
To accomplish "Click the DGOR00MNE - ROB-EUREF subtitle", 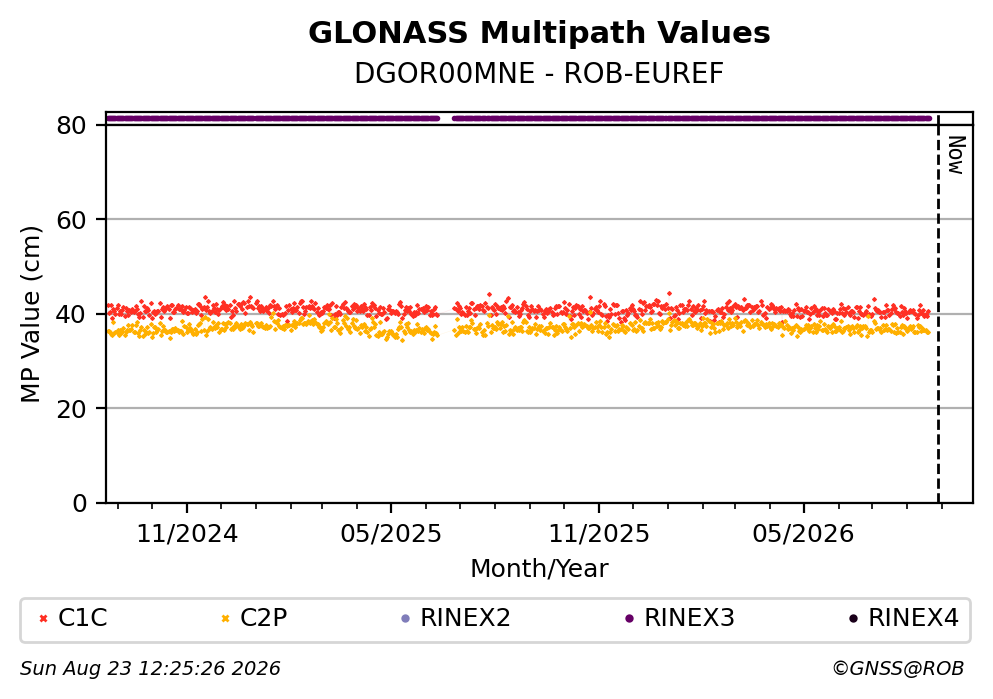I will click(539, 74).
